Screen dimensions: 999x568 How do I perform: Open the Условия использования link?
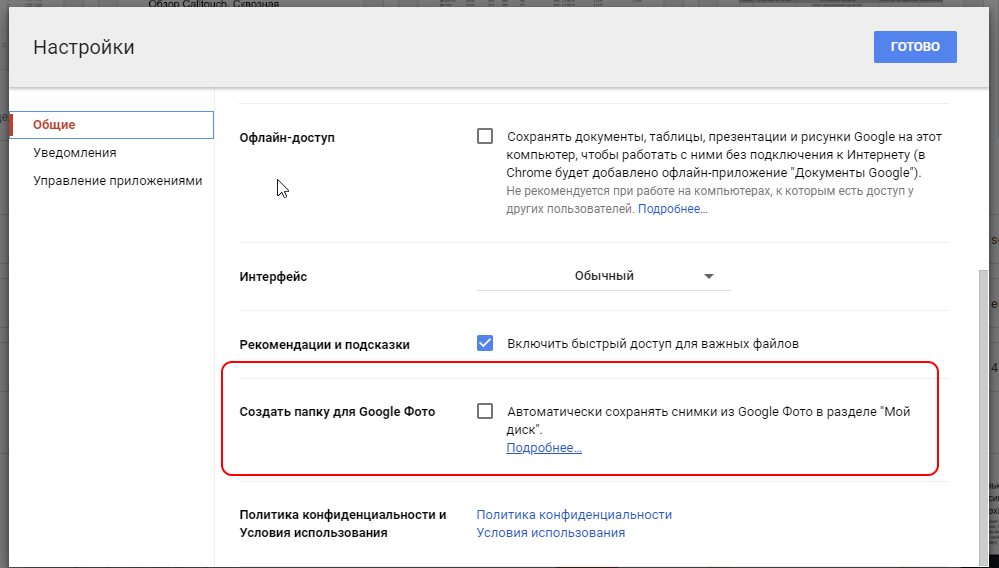click(550, 532)
